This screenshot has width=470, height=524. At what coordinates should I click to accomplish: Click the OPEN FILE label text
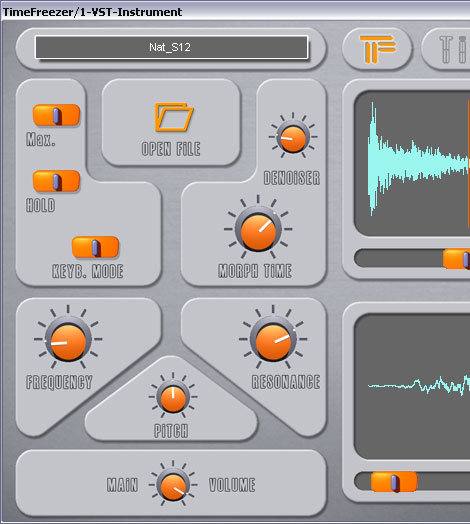171,149
